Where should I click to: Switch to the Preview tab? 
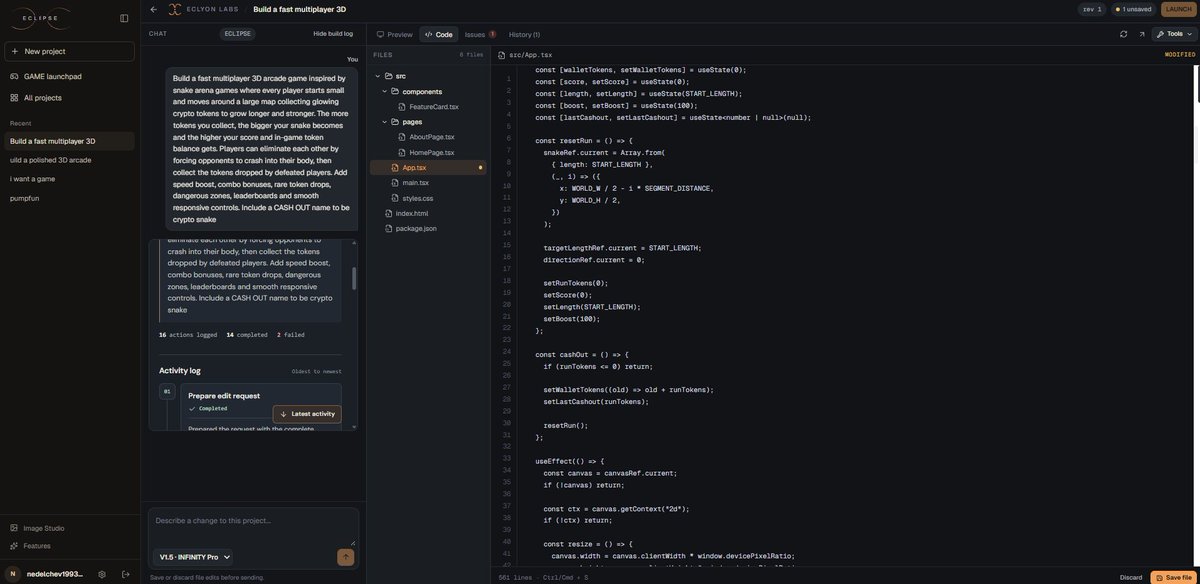pyautogui.click(x=394, y=34)
